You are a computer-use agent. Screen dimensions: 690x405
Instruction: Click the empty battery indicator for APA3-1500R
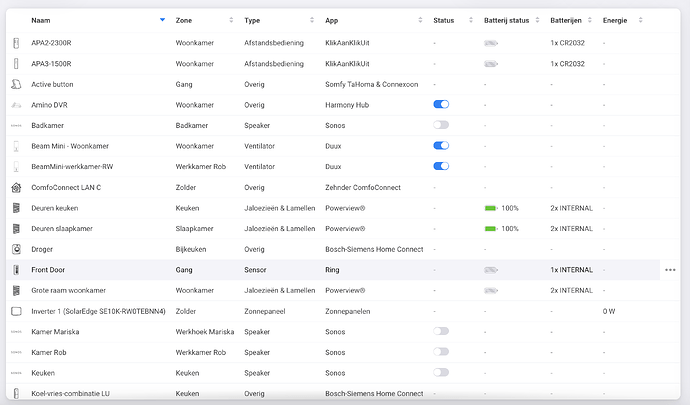click(491, 64)
